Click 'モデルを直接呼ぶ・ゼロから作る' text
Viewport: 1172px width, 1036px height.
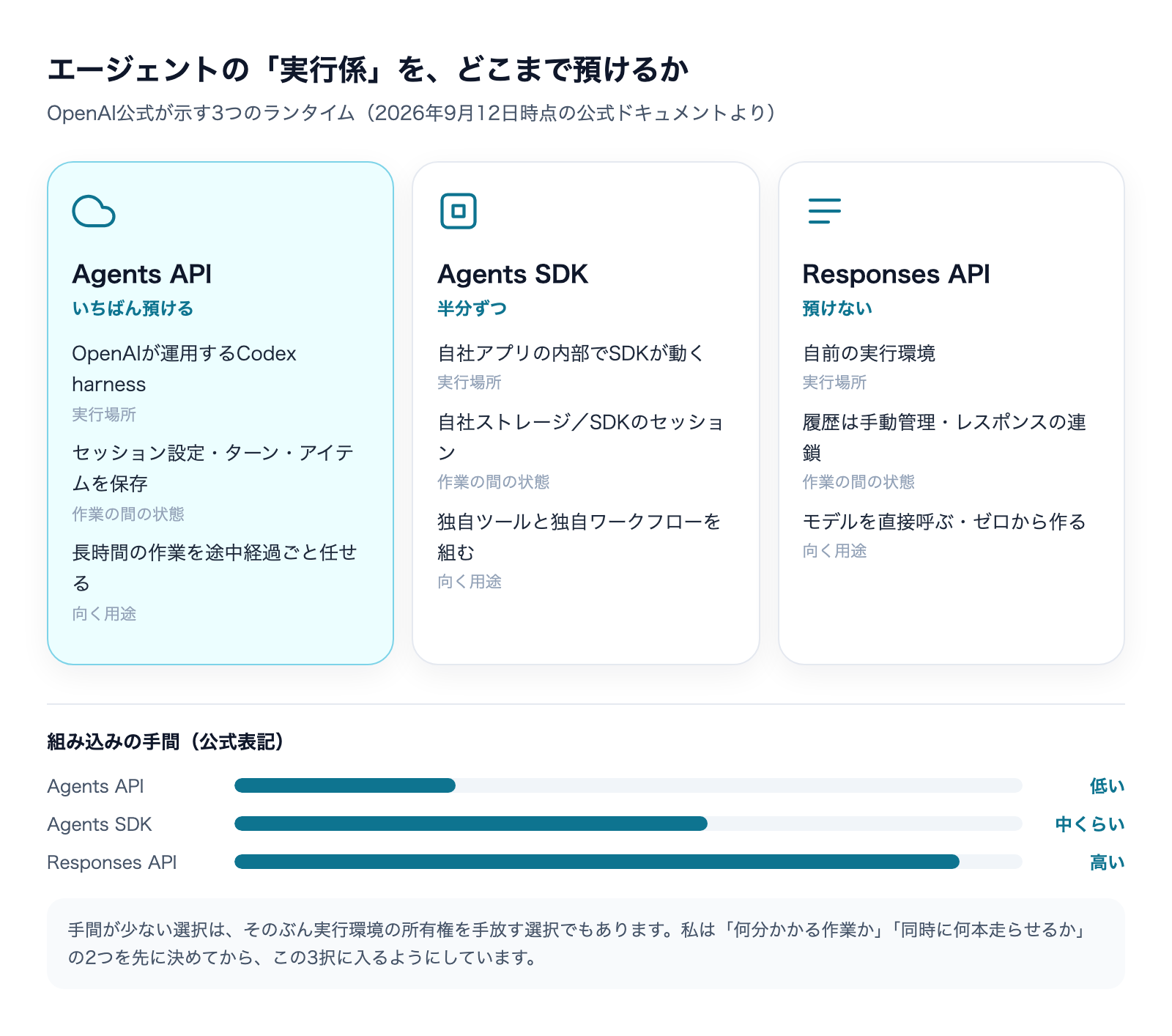tap(944, 522)
